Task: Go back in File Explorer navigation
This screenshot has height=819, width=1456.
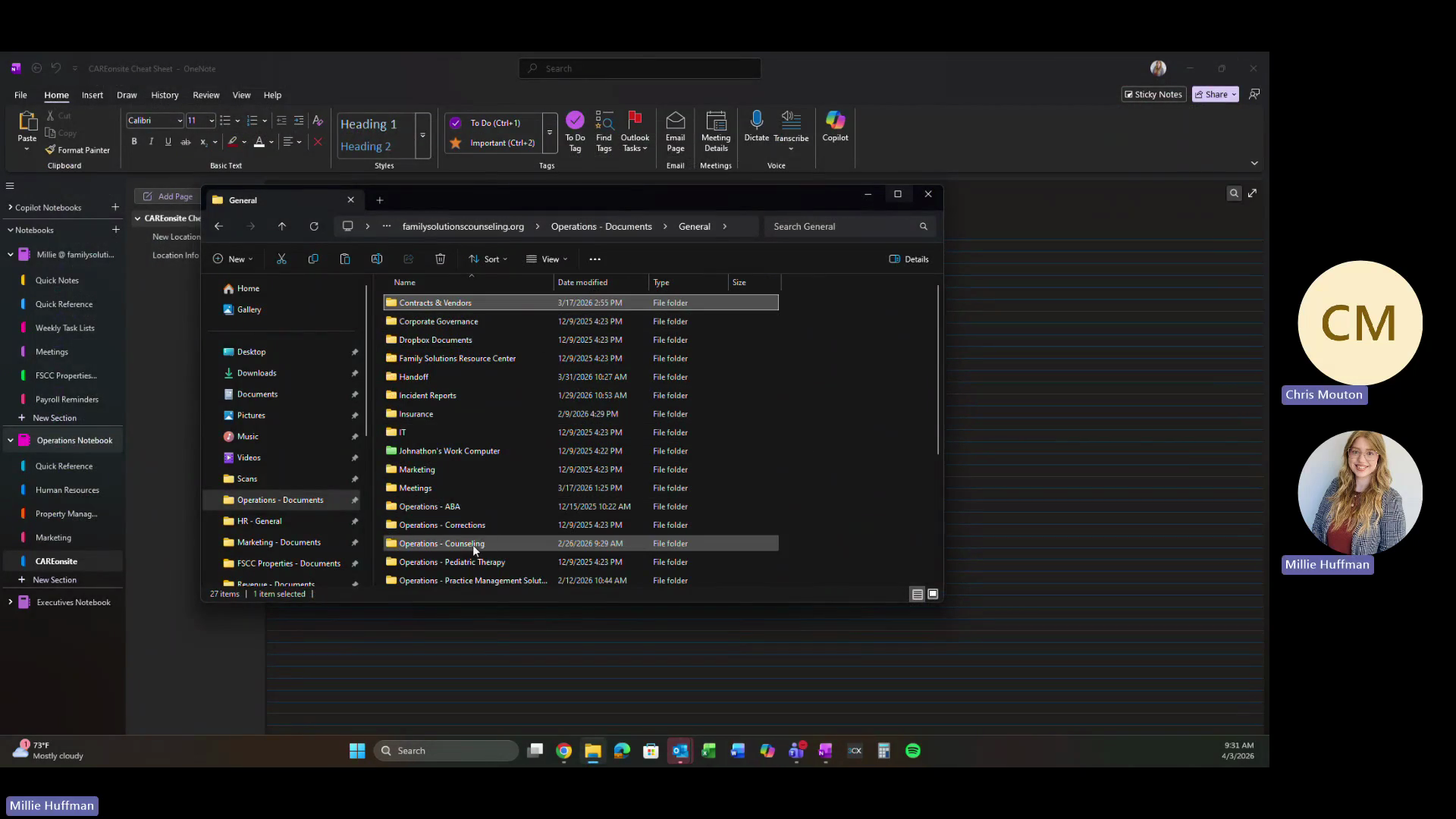Action: point(218,226)
